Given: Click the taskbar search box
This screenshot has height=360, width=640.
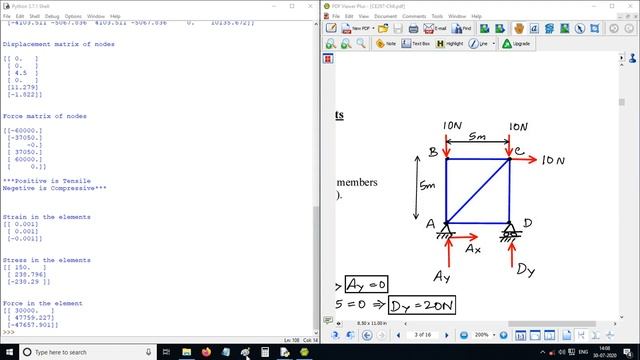Looking at the screenshot, I should [x=88, y=352].
